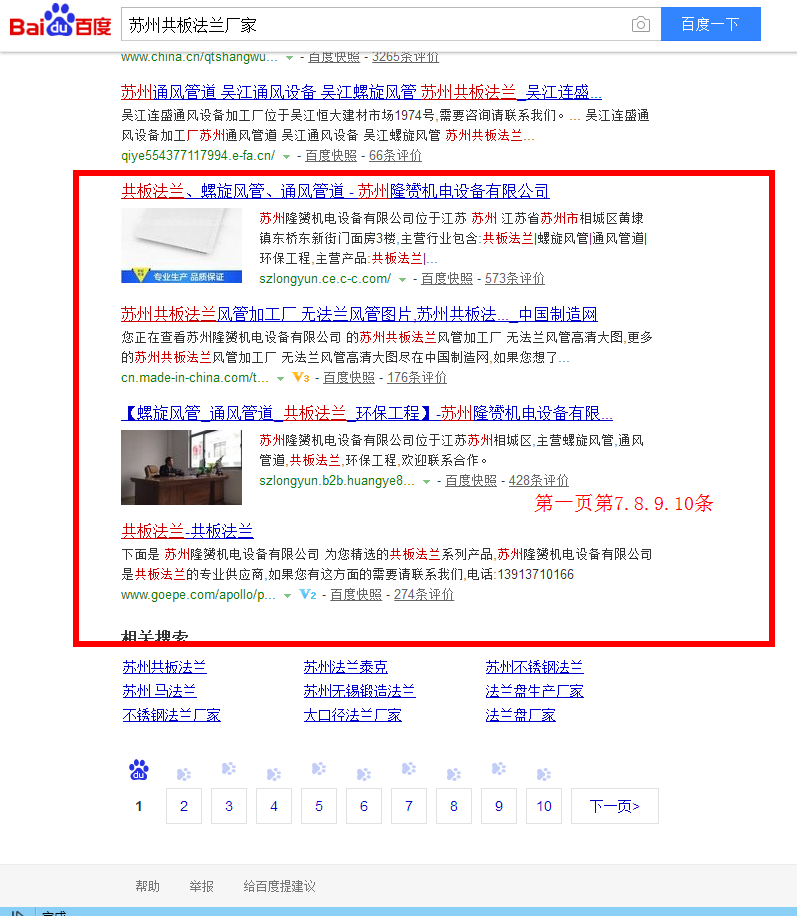Open related search 大口径法兰厂家
Viewport: 797px width, 916px height.
coord(352,715)
